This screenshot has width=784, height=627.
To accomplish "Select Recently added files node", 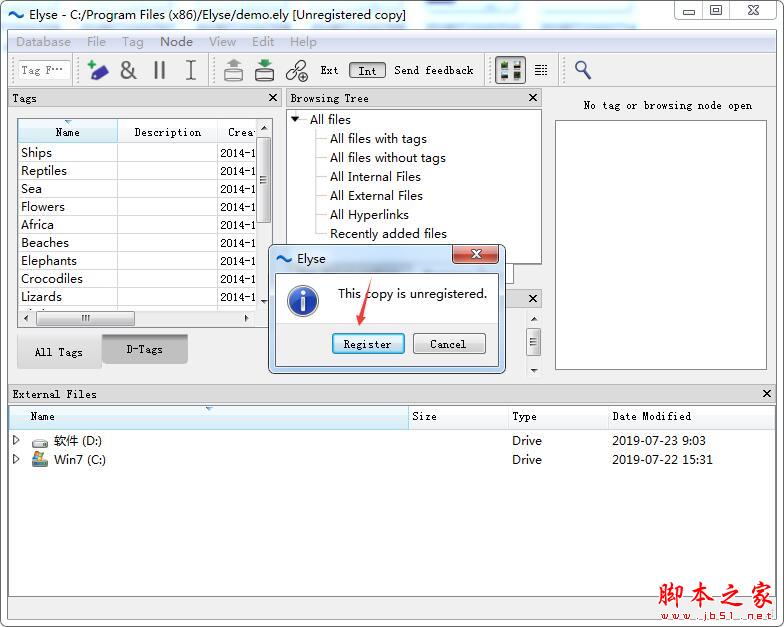I will click(x=388, y=234).
